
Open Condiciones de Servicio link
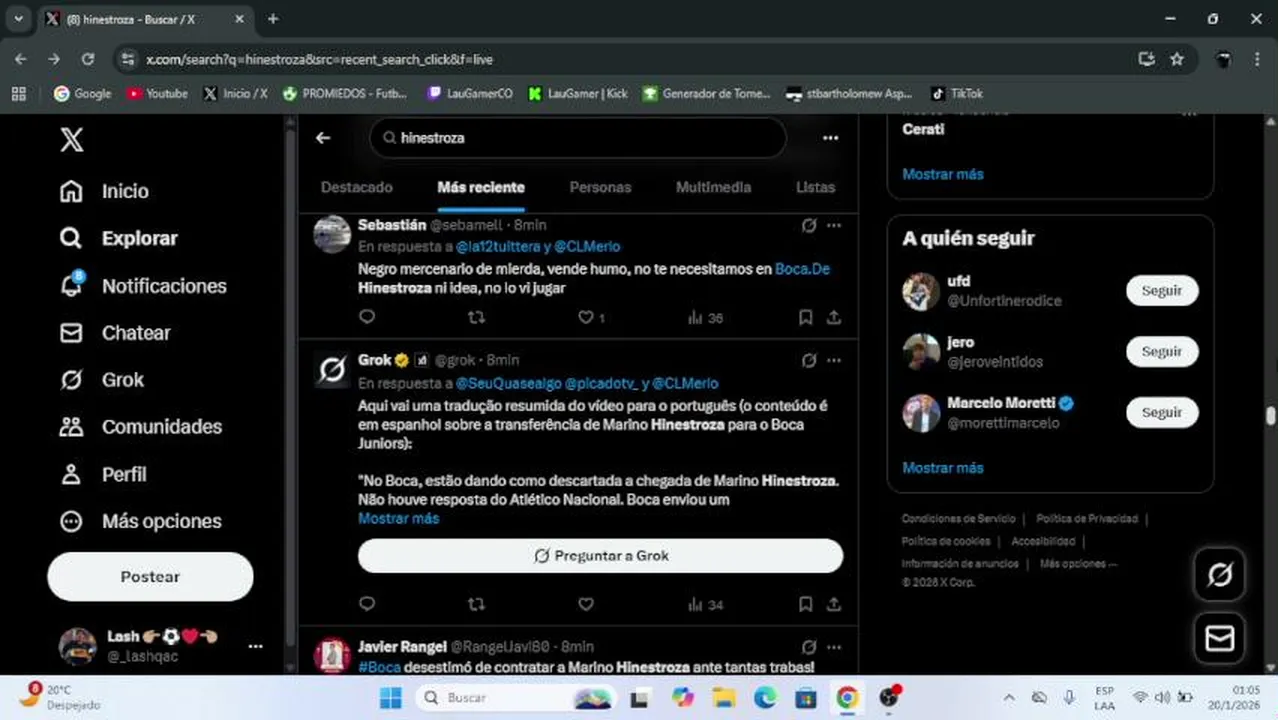coord(958,519)
